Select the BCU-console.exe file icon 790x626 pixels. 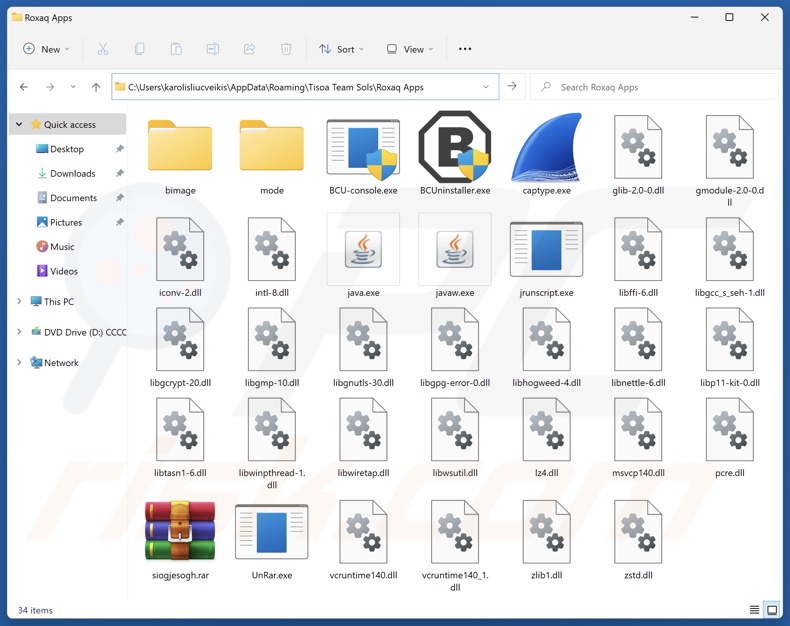[363, 149]
